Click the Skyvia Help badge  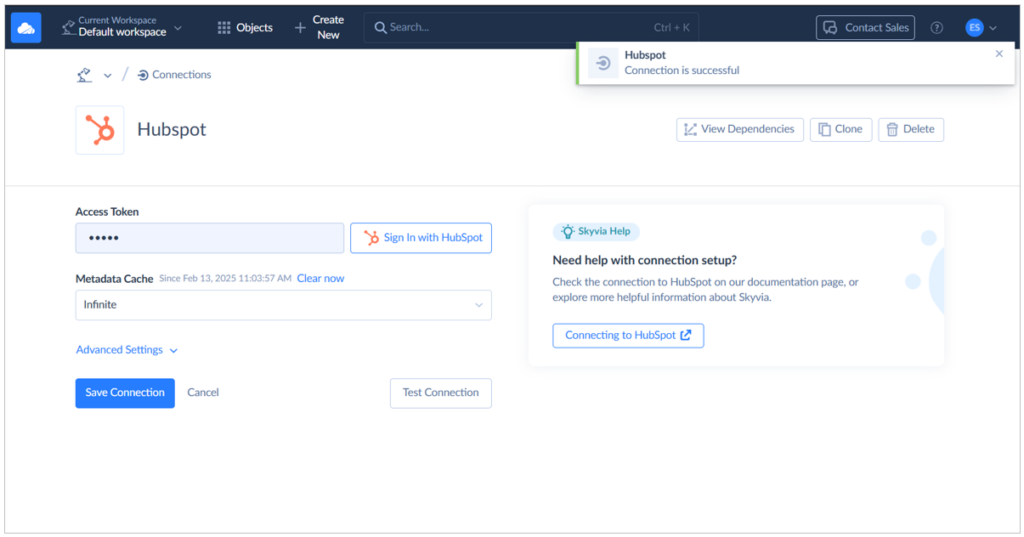pyautogui.click(x=596, y=231)
